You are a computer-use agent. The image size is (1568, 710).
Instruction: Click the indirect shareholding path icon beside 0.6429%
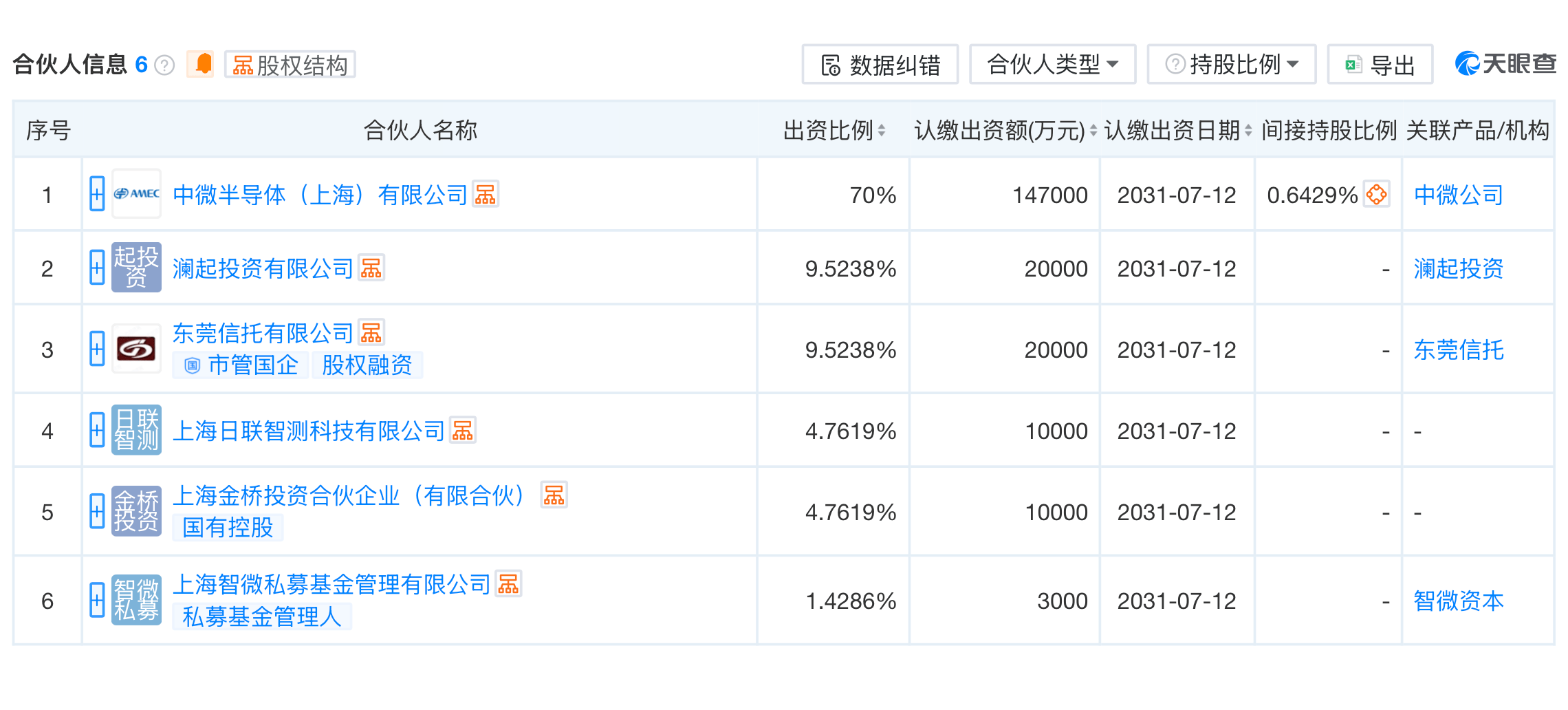pos(1376,195)
